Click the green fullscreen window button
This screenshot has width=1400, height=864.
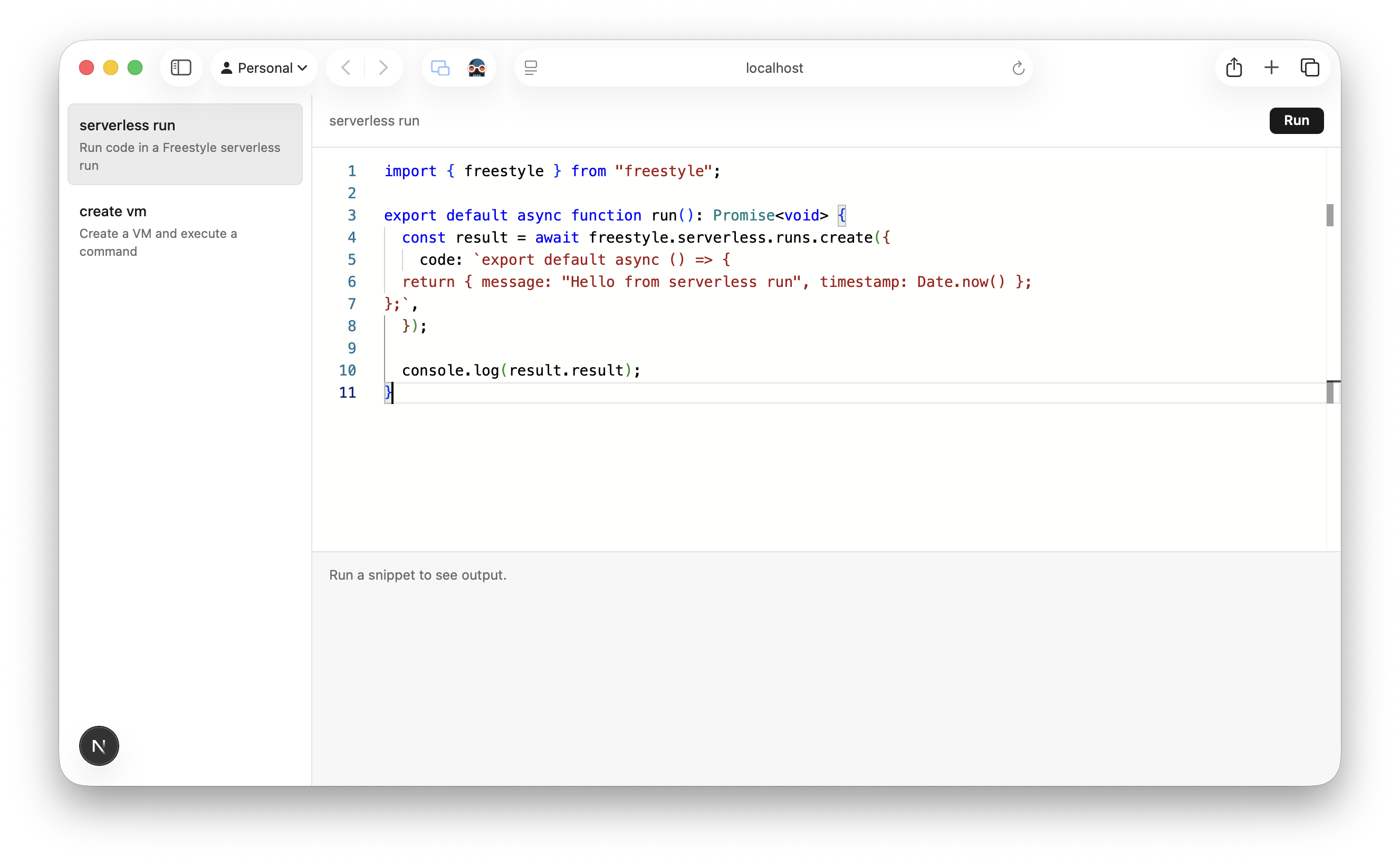point(135,68)
